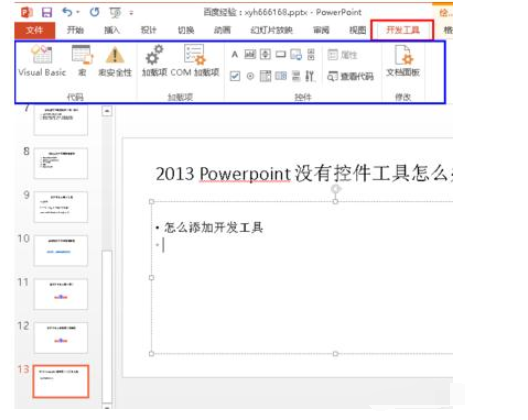The height and width of the screenshot is (420, 528).
Task: Click the PowerPoint application icon
Action: tap(26, 12)
